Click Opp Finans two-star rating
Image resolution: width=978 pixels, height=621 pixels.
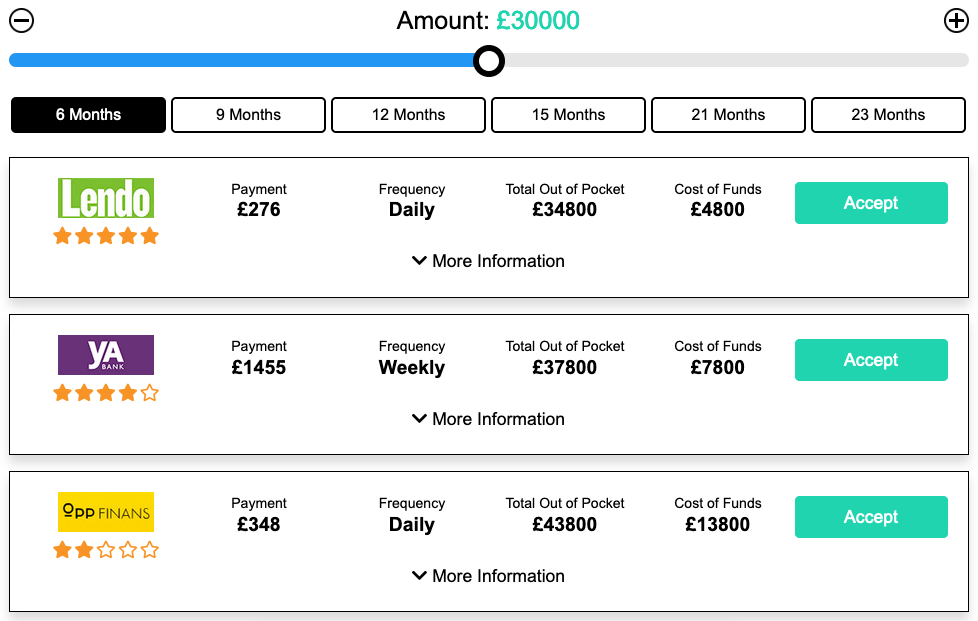[x=106, y=550]
